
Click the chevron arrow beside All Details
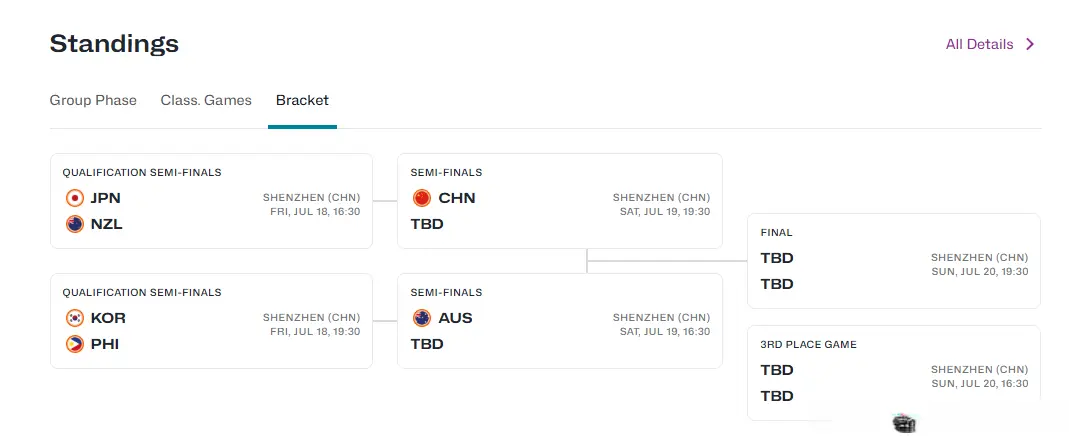click(1029, 44)
